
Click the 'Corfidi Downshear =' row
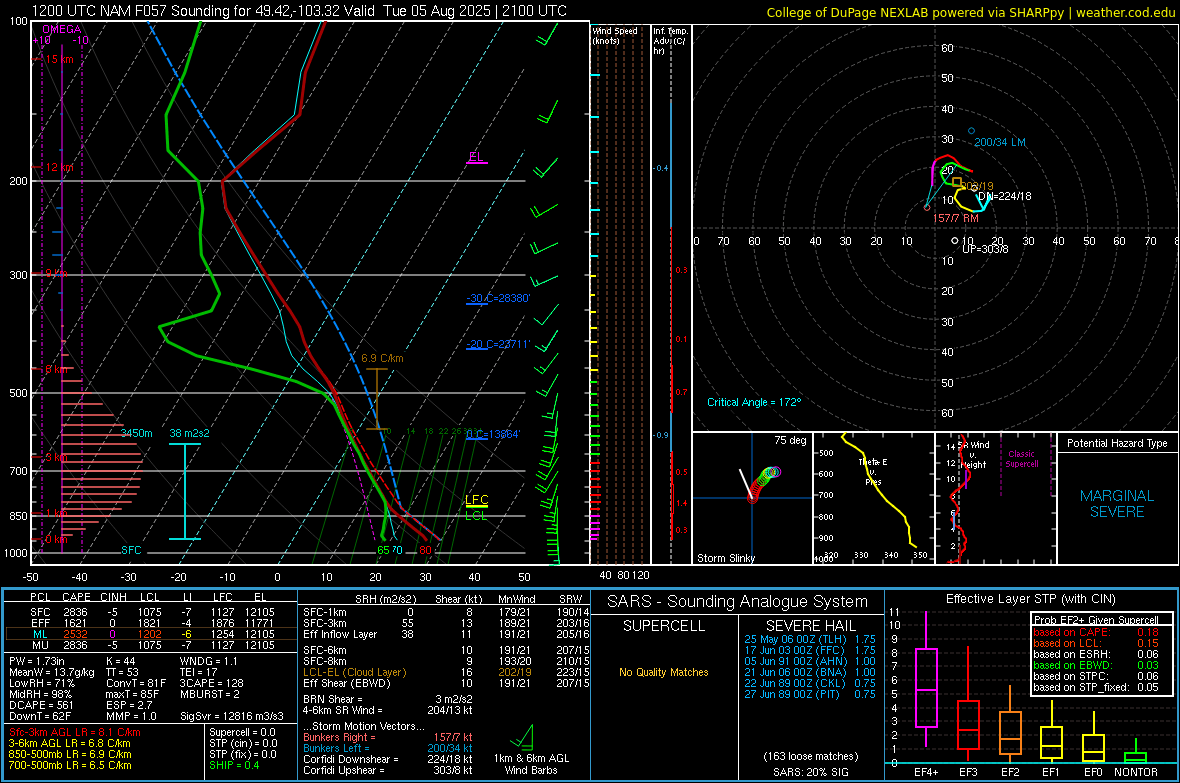click(388, 759)
